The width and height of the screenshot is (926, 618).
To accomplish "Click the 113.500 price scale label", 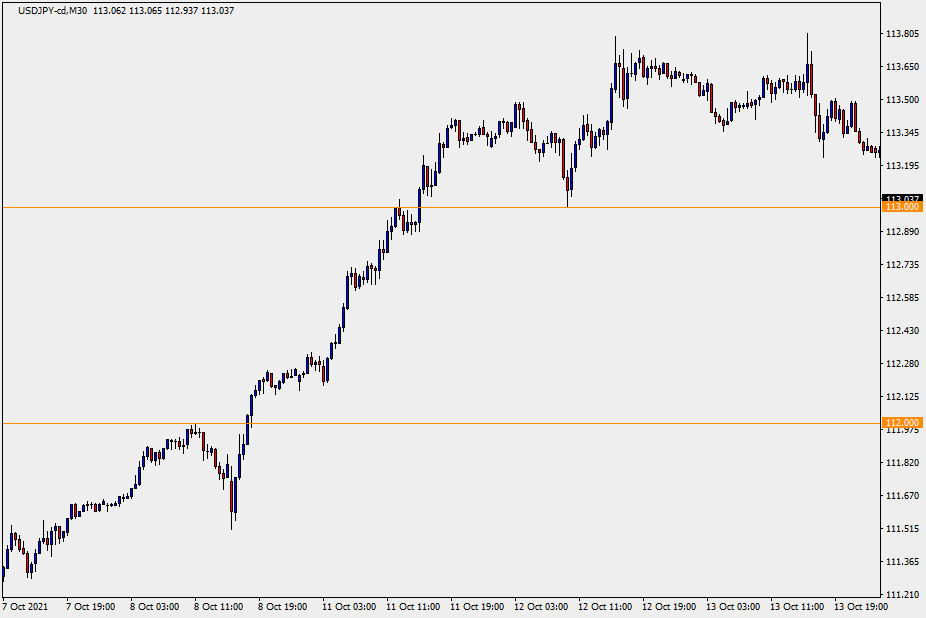I will tap(902, 100).
